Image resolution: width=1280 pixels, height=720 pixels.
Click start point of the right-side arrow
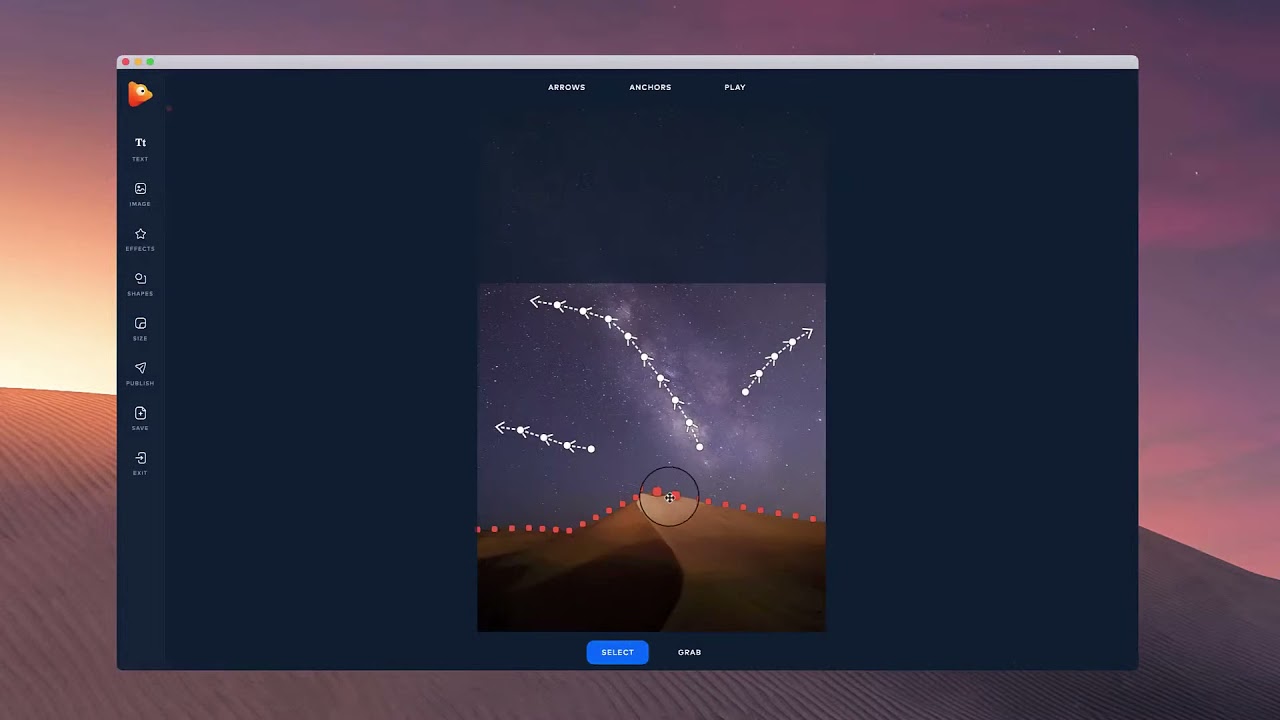click(745, 392)
